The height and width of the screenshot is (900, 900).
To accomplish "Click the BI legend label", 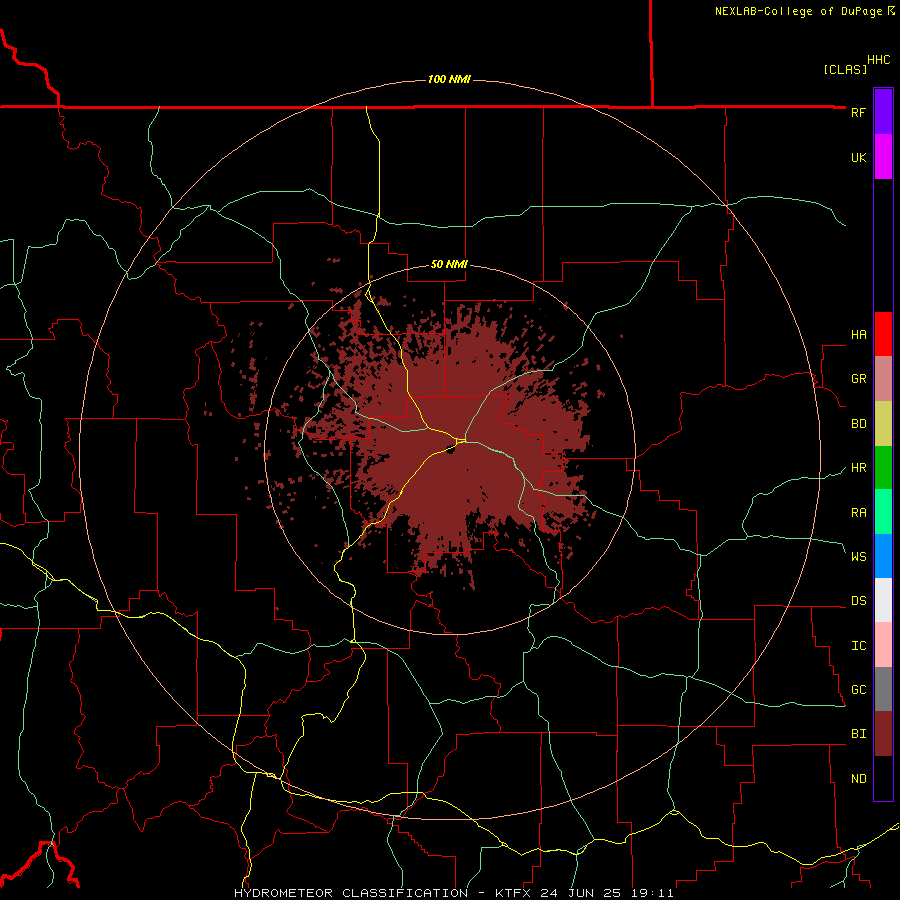I will [858, 734].
